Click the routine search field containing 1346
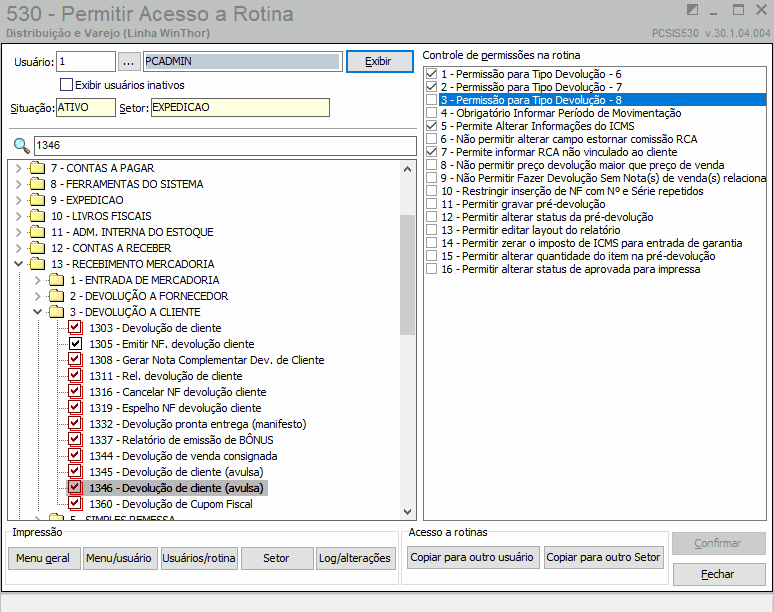The image size is (774, 612). pyautogui.click(x=225, y=146)
